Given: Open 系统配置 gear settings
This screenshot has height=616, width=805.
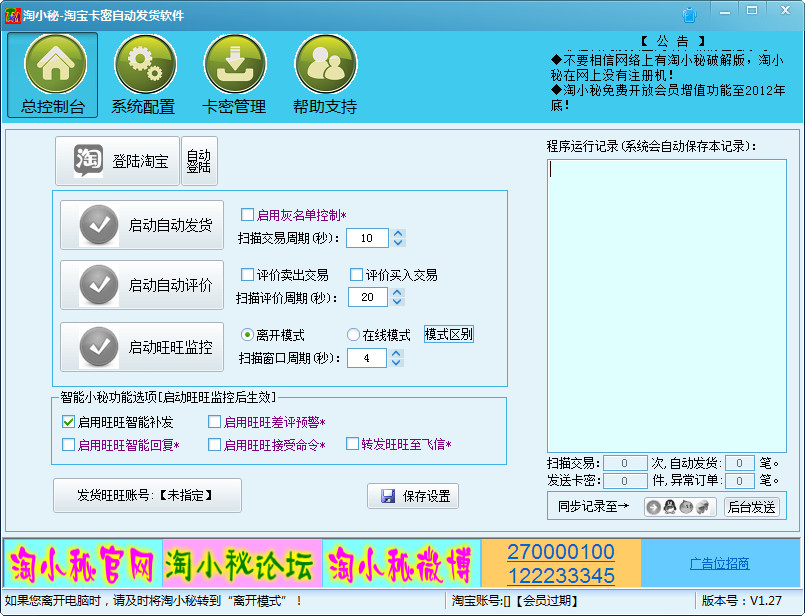Looking at the screenshot, I should 144,75.
